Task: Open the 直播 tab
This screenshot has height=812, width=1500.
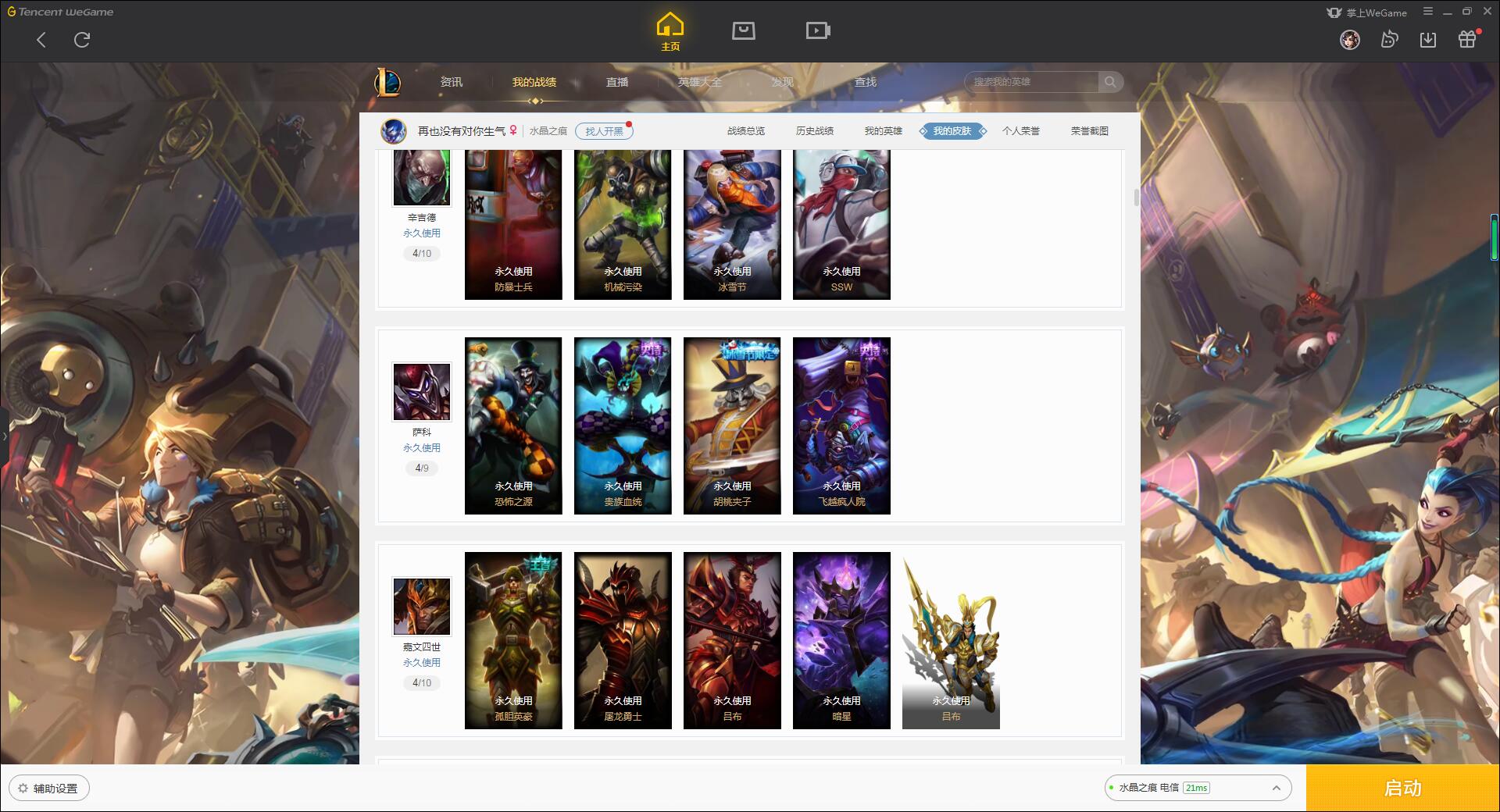Action: point(617,82)
